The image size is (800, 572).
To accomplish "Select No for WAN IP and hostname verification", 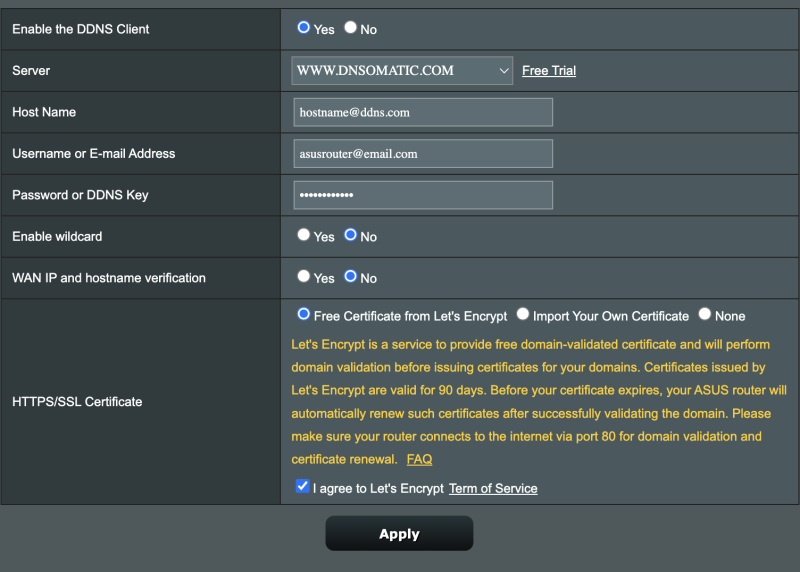I will click(350, 276).
